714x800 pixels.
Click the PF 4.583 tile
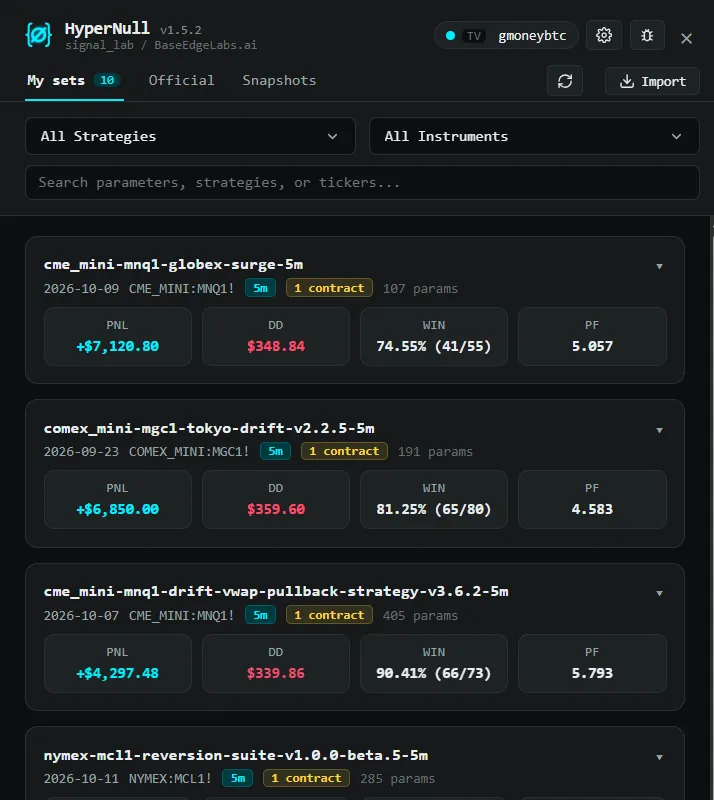click(592, 499)
